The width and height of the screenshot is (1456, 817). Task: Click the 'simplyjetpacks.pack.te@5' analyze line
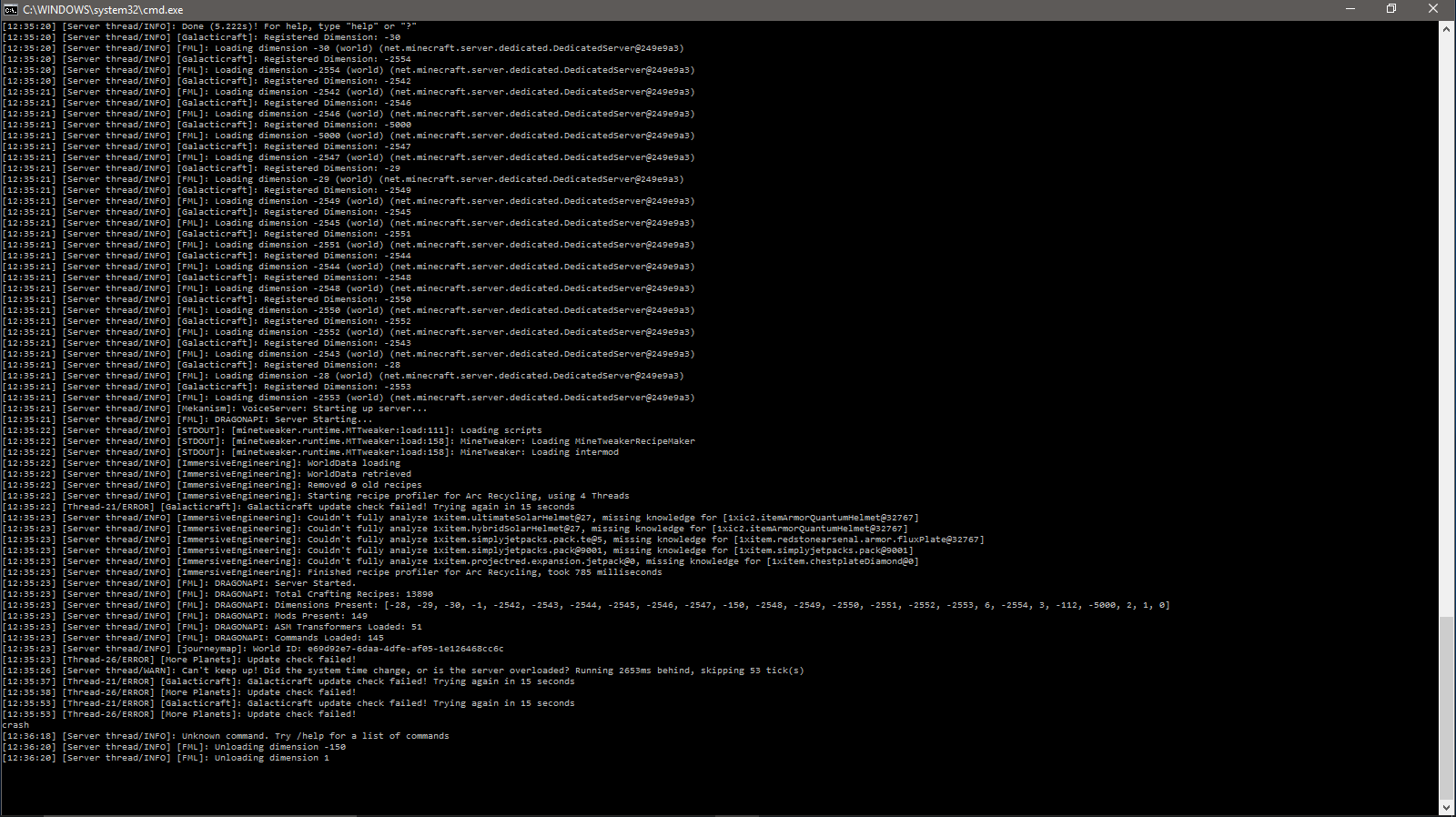[x=493, y=540]
